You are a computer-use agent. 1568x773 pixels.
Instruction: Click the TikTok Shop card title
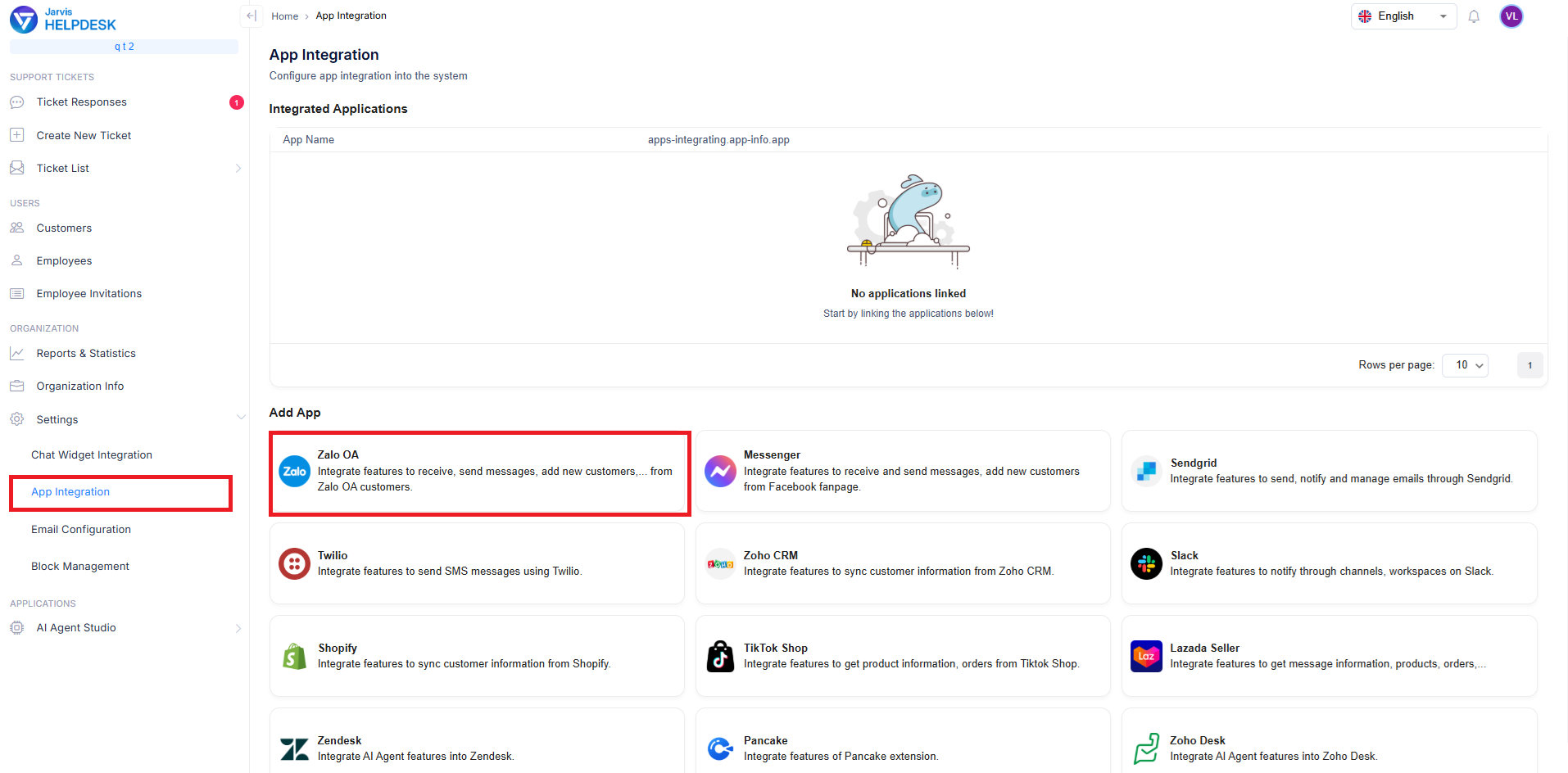click(x=776, y=648)
